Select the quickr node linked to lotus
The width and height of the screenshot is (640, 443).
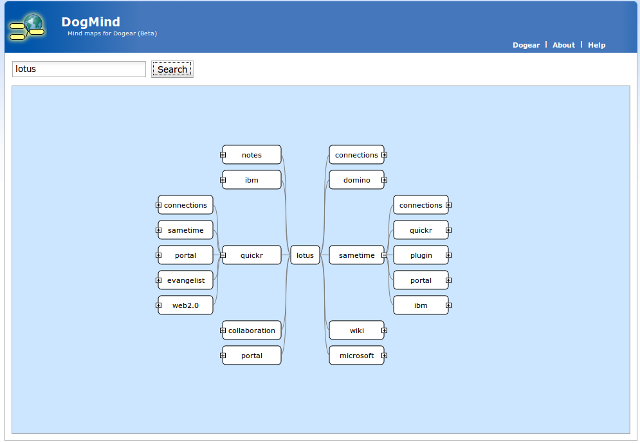click(x=252, y=255)
